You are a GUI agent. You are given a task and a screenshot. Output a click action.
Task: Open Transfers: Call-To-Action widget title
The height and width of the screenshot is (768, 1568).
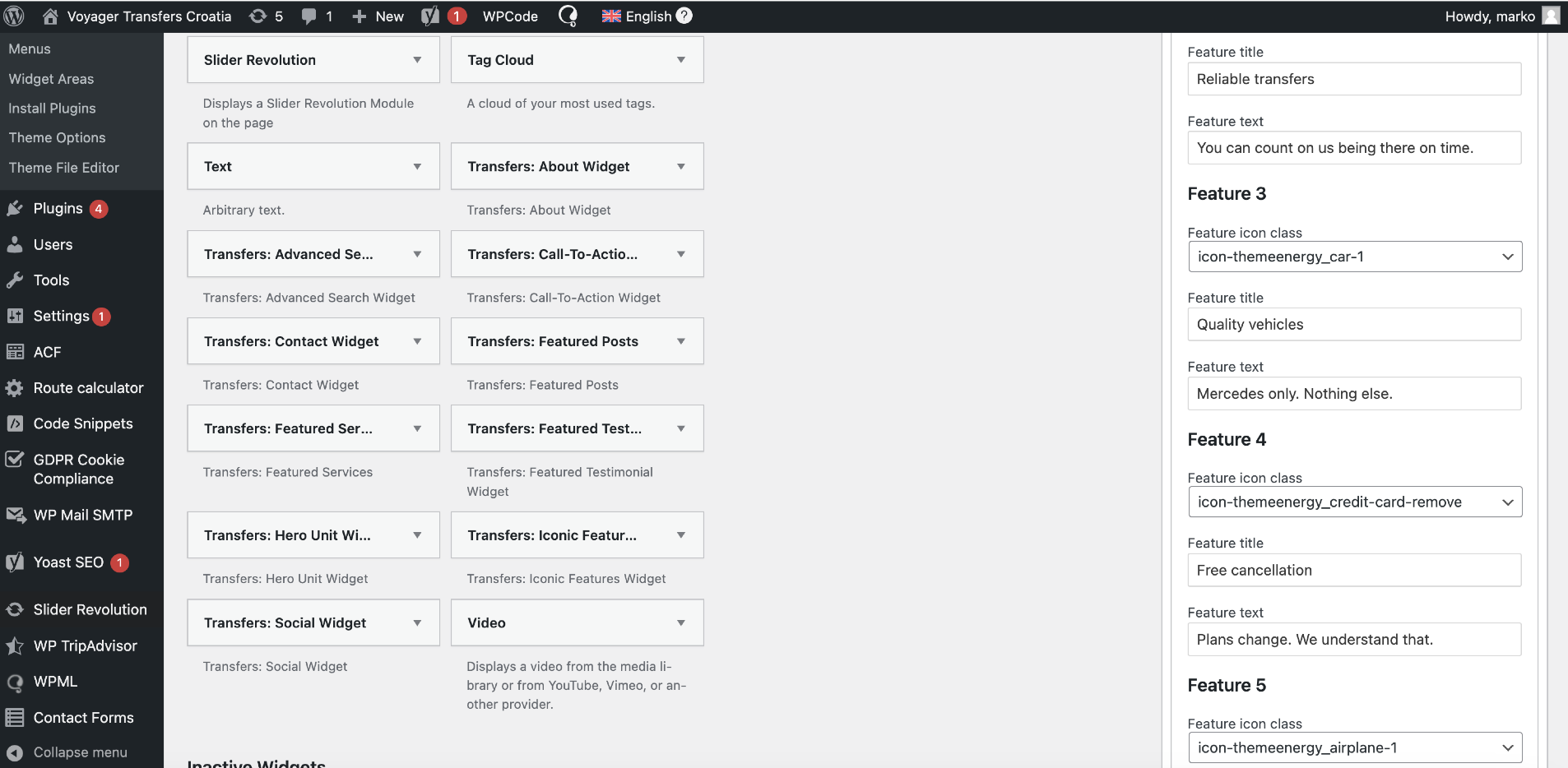[553, 254]
